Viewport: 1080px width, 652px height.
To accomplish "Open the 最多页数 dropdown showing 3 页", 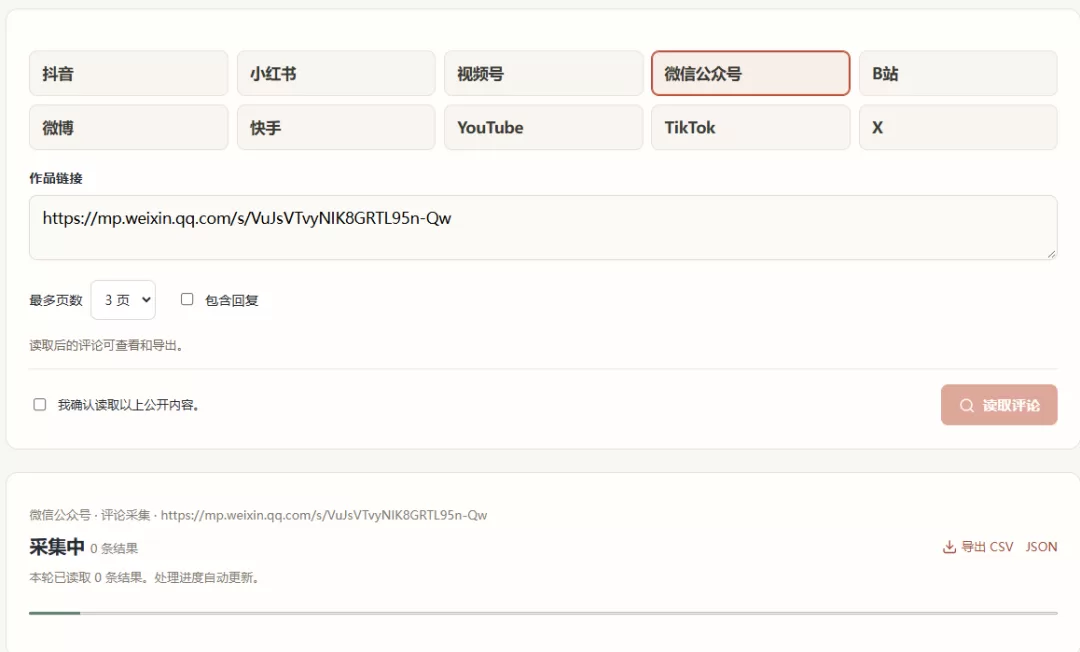I will point(123,299).
